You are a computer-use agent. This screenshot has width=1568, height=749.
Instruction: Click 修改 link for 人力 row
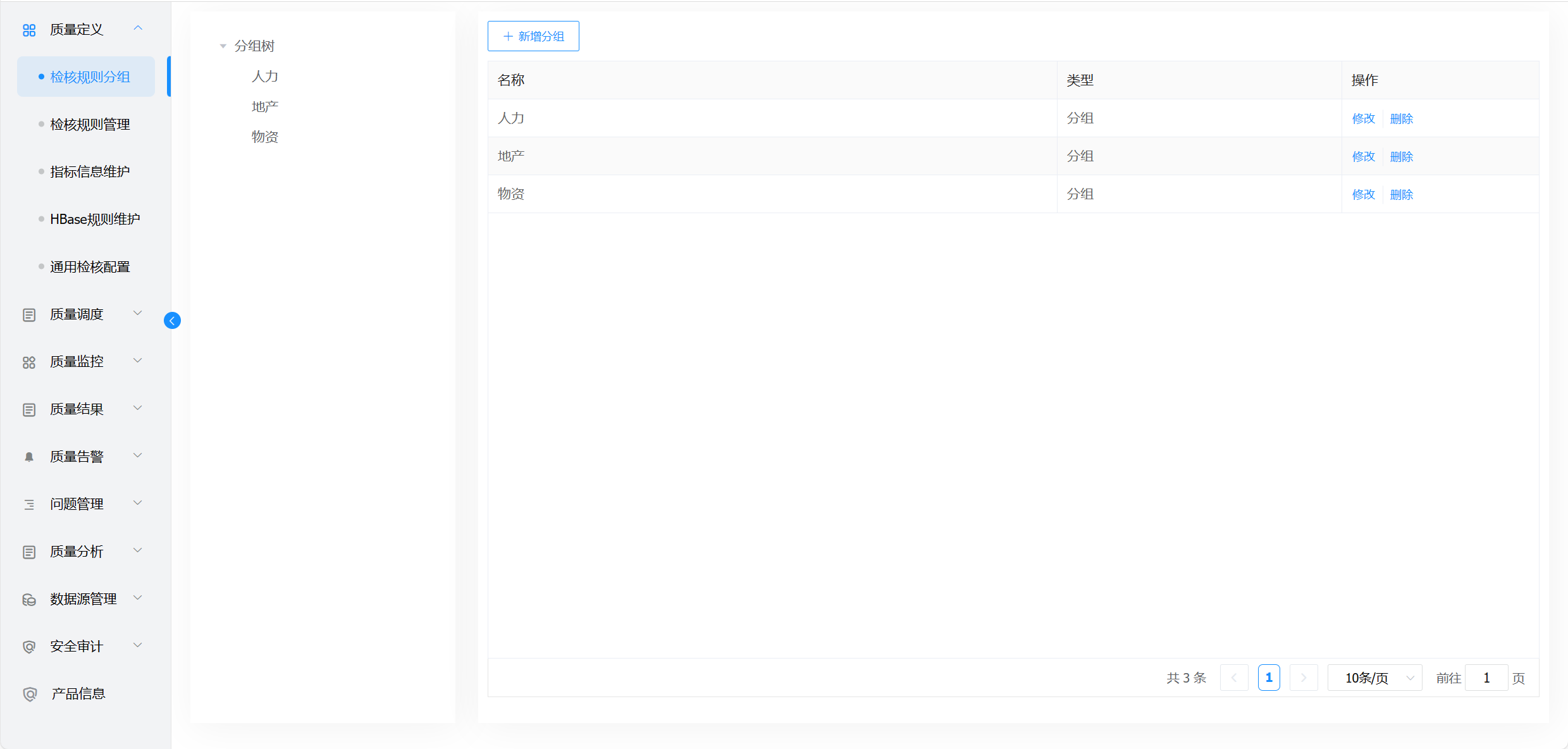(1363, 119)
